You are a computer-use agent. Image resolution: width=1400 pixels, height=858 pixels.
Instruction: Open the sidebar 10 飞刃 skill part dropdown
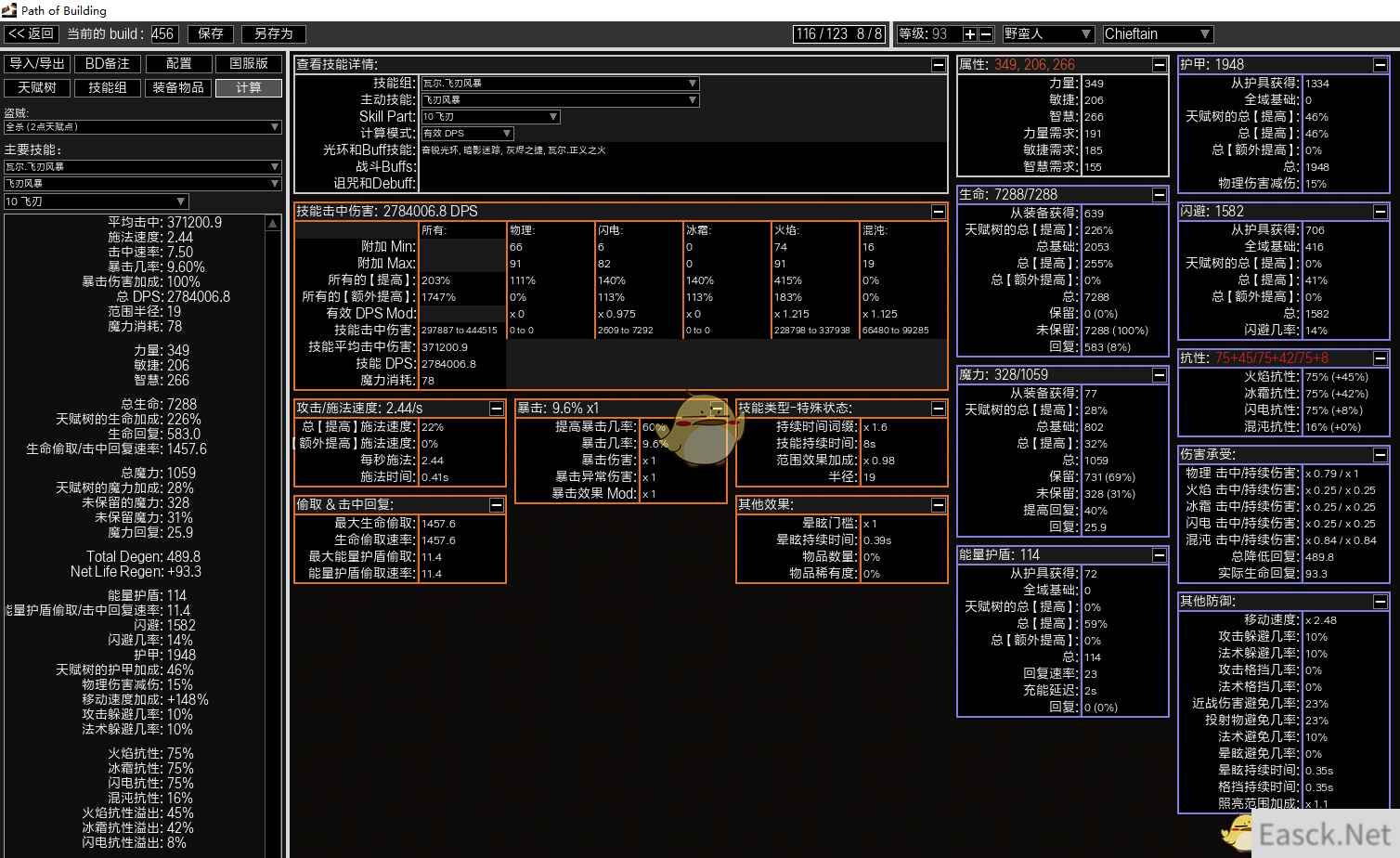pyautogui.click(x=96, y=201)
